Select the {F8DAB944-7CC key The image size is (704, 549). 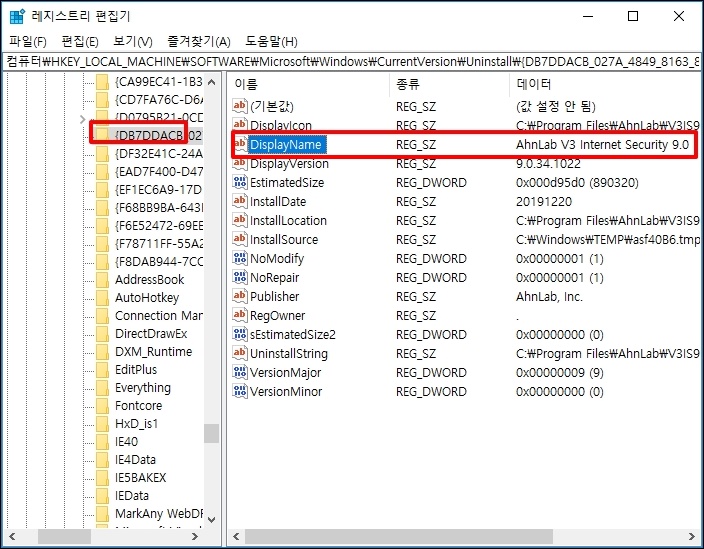tap(159, 262)
